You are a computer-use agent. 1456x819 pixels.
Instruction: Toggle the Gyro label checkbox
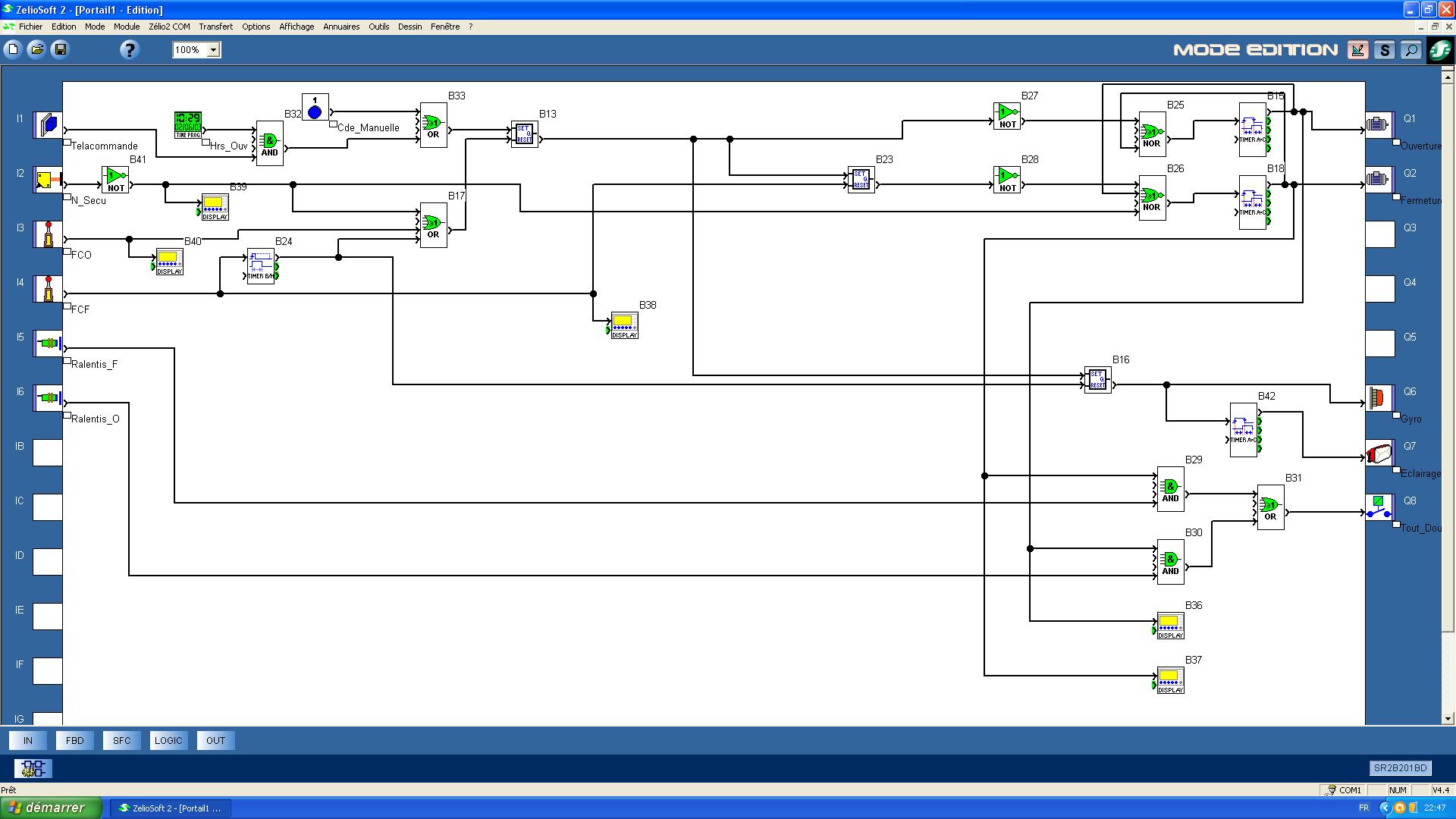pyautogui.click(x=1396, y=415)
